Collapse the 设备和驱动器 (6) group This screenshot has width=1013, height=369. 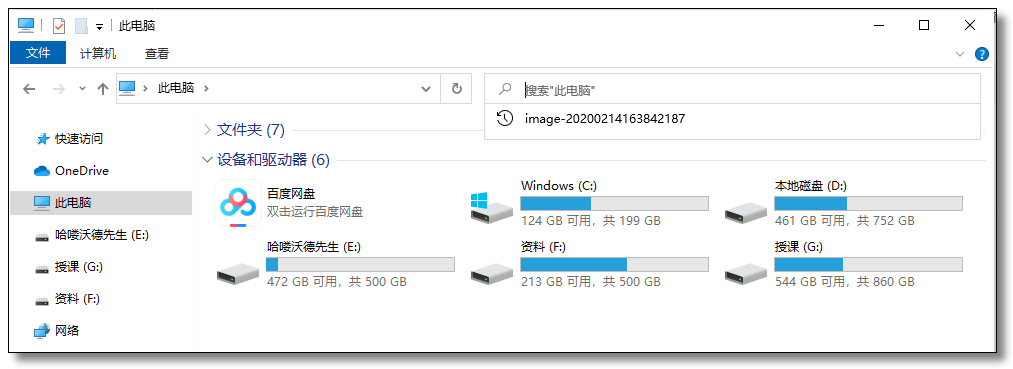tap(207, 160)
